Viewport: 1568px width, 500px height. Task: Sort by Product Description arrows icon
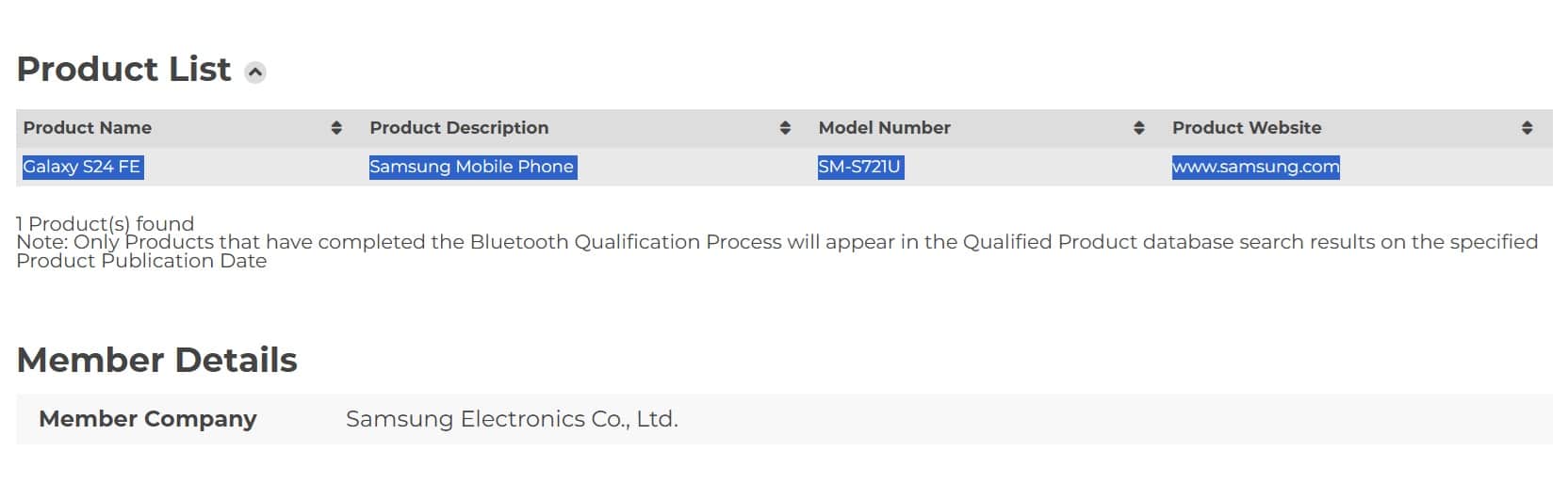(x=785, y=128)
